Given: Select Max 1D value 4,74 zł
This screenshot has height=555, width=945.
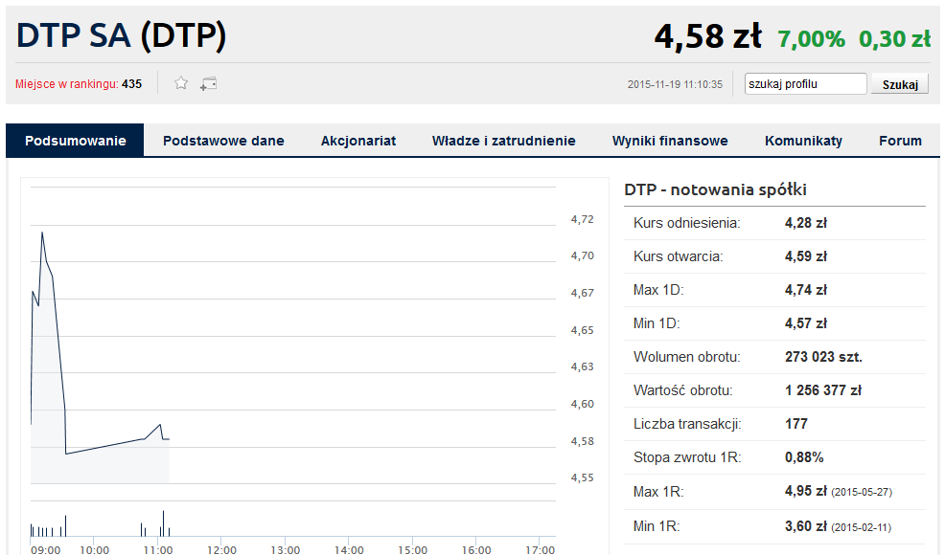Looking at the screenshot, I should coord(806,290).
